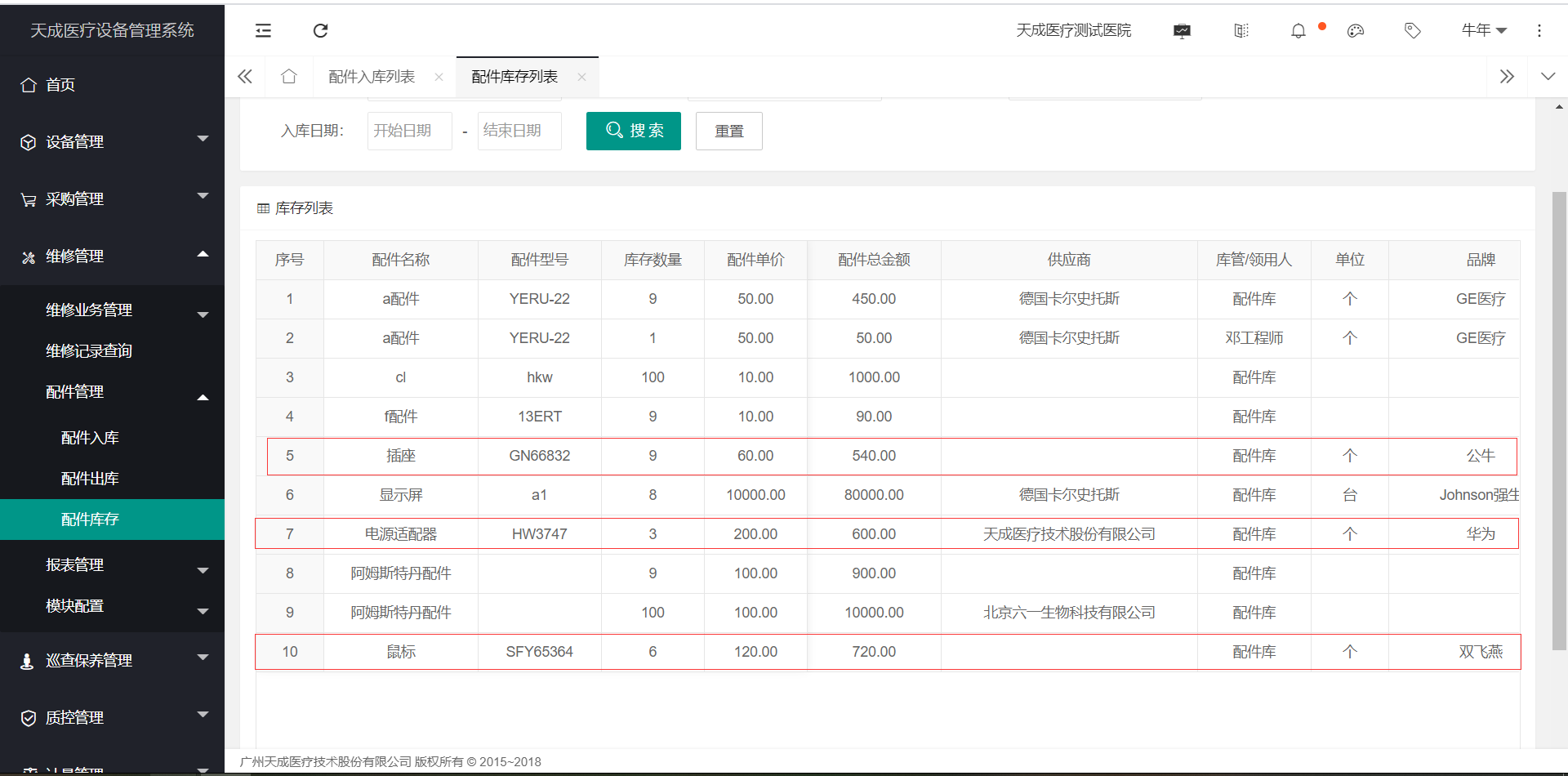The height and width of the screenshot is (776, 1568).
Task: Expand the 设备管理 menu arrow
Action: pos(203,139)
